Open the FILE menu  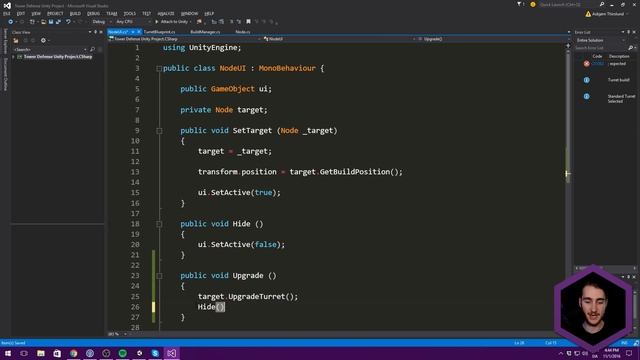(7, 13)
